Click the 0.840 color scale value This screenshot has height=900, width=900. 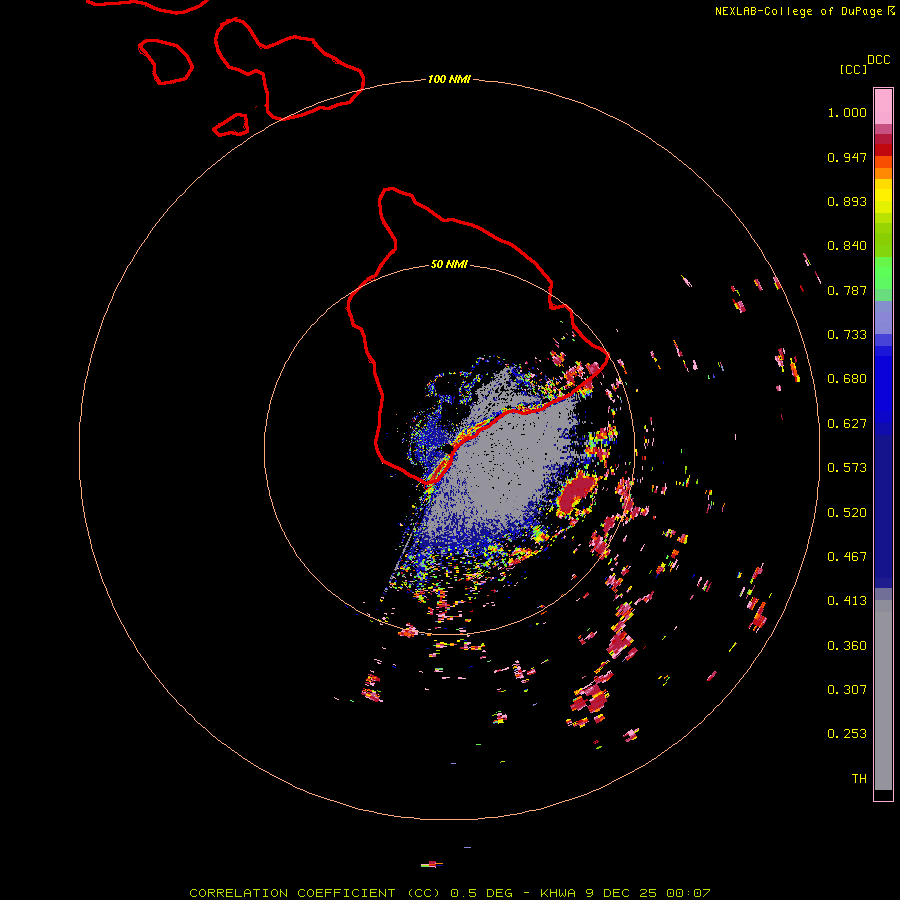pyautogui.click(x=847, y=246)
